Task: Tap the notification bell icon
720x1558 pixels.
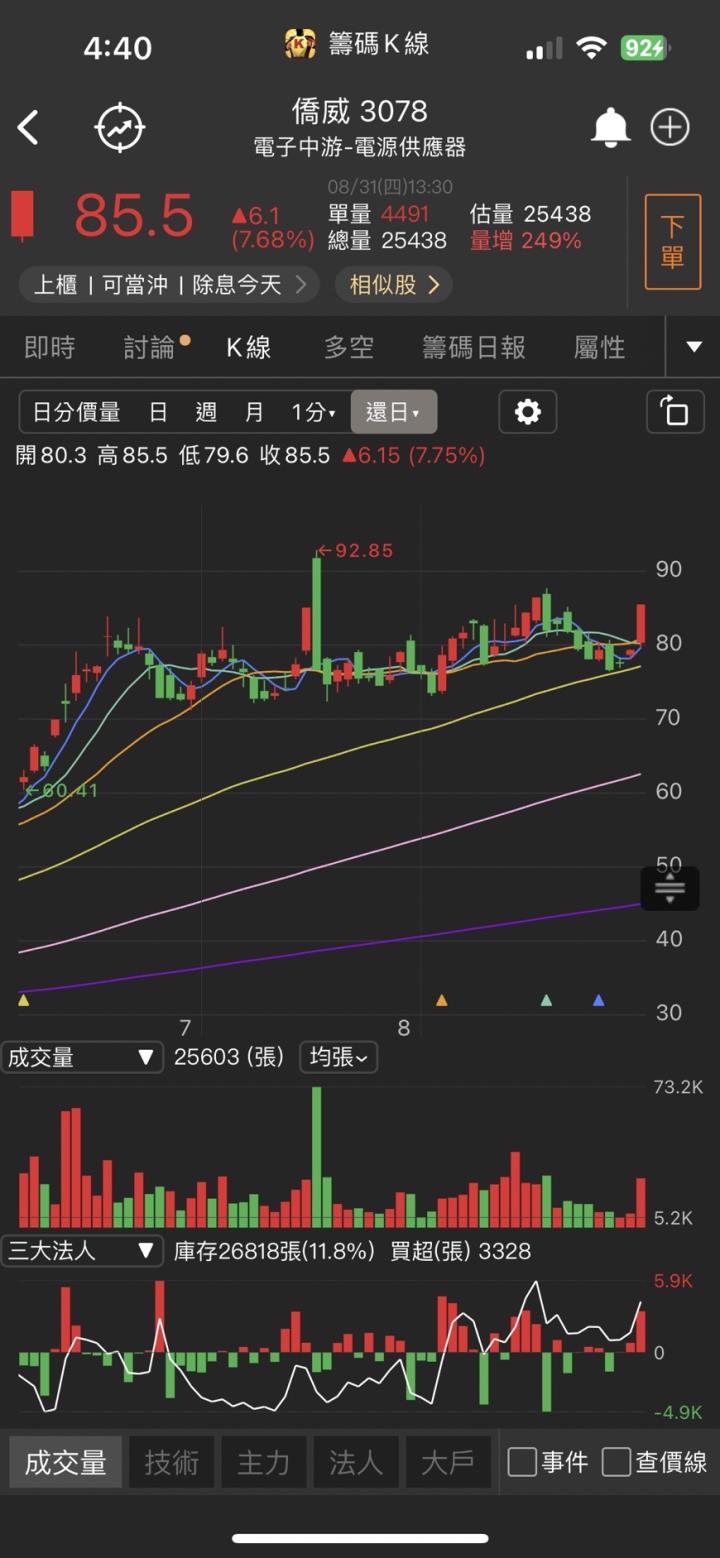Action: pyautogui.click(x=610, y=127)
